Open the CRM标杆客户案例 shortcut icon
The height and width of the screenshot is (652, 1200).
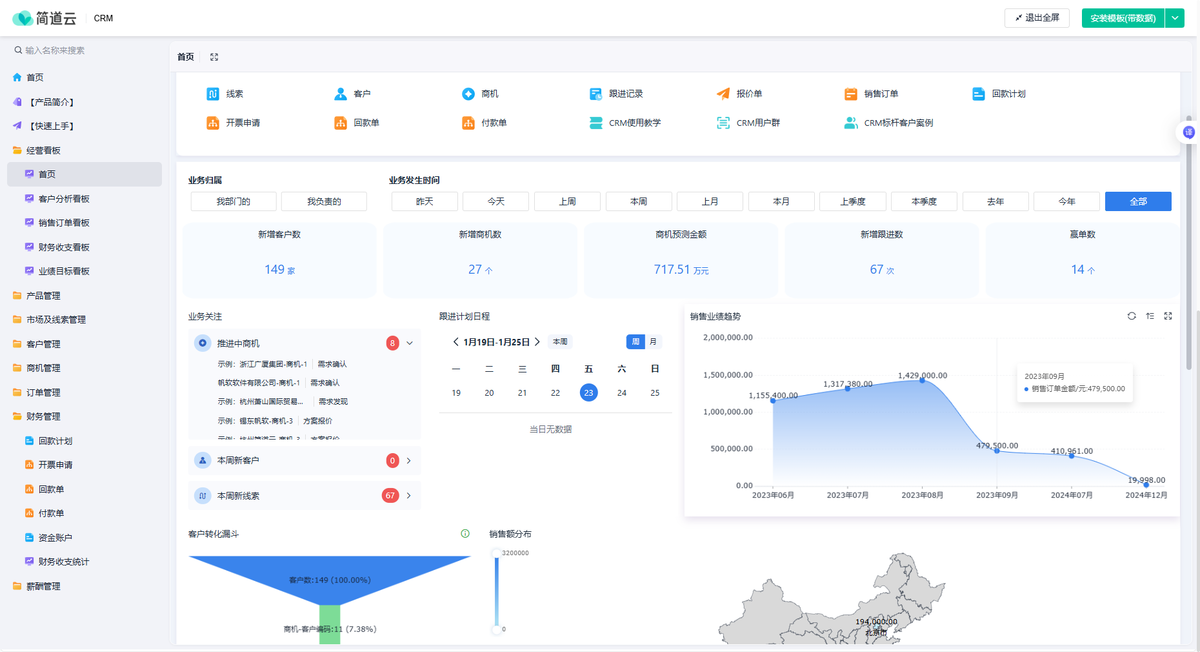click(x=851, y=123)
